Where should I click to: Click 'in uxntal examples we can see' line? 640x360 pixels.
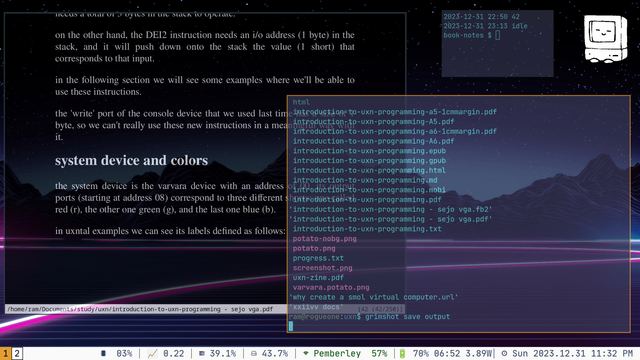pos(170,231)
